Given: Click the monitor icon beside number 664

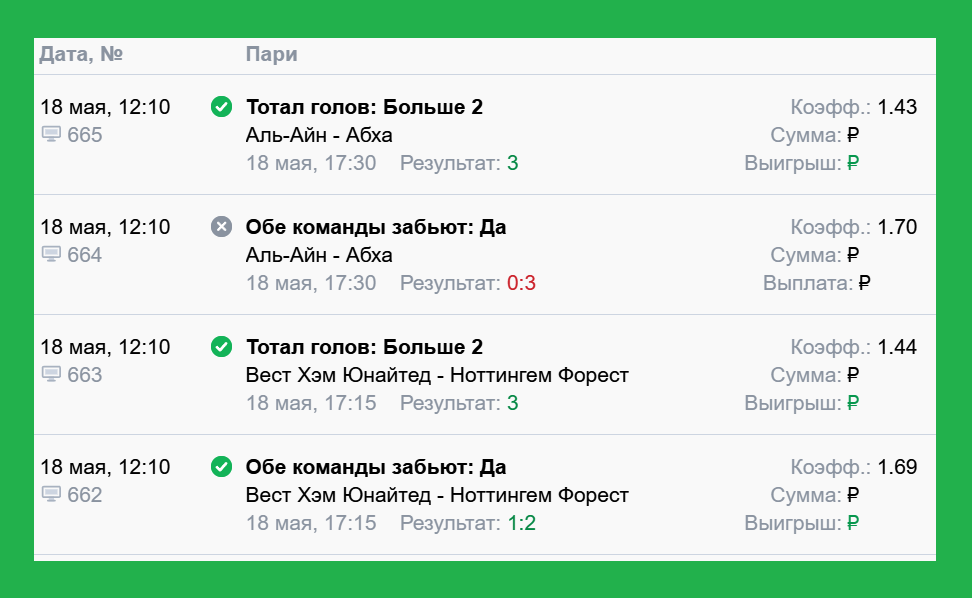Looking at the screenshot, I should [51, 255].
